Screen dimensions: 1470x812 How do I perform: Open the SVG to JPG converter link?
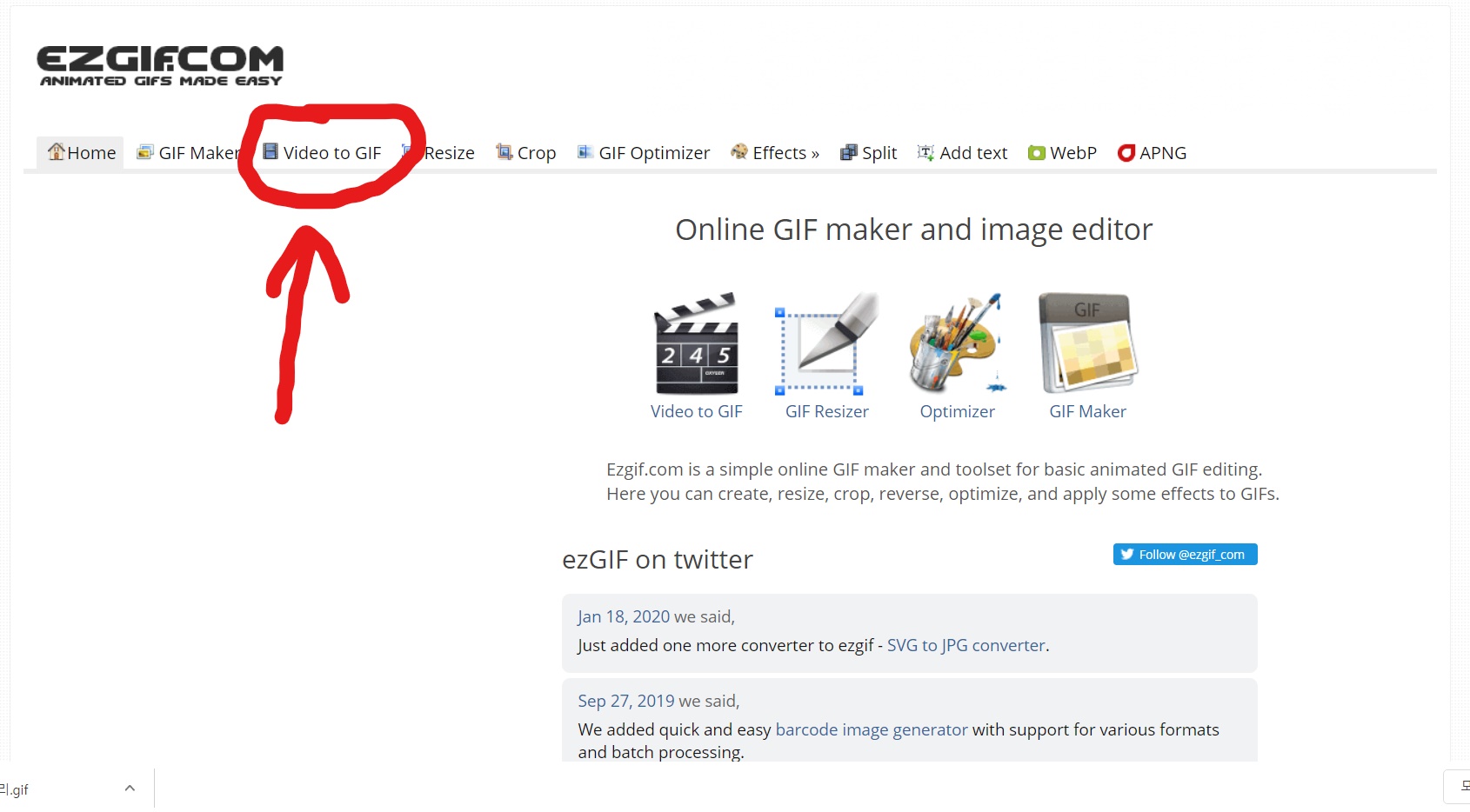coord(966,645)
